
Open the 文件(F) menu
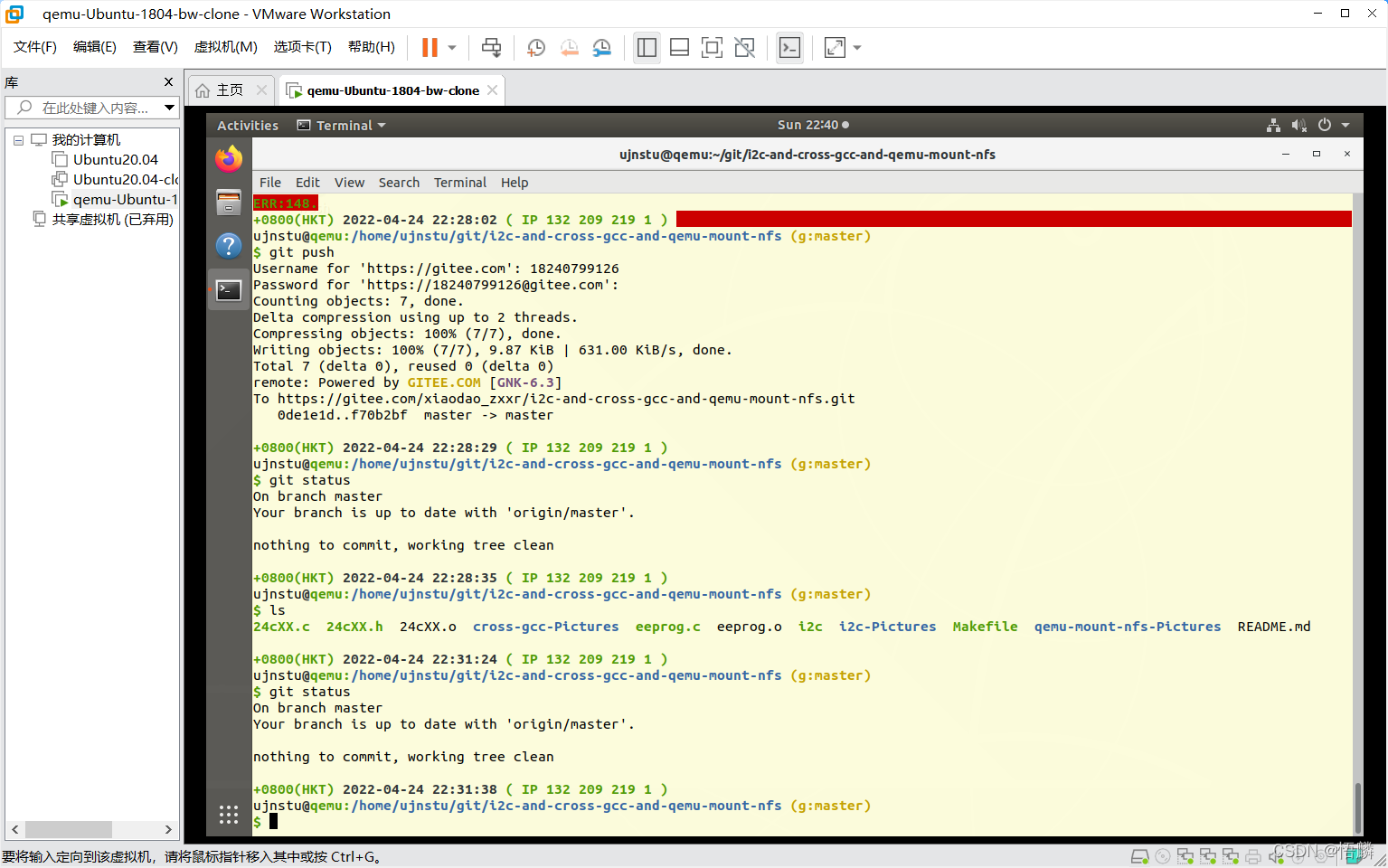click(35, 47)
